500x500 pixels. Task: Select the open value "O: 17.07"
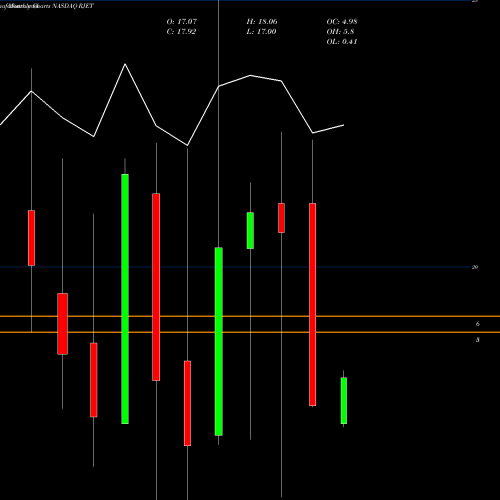(x=182, y=22)
